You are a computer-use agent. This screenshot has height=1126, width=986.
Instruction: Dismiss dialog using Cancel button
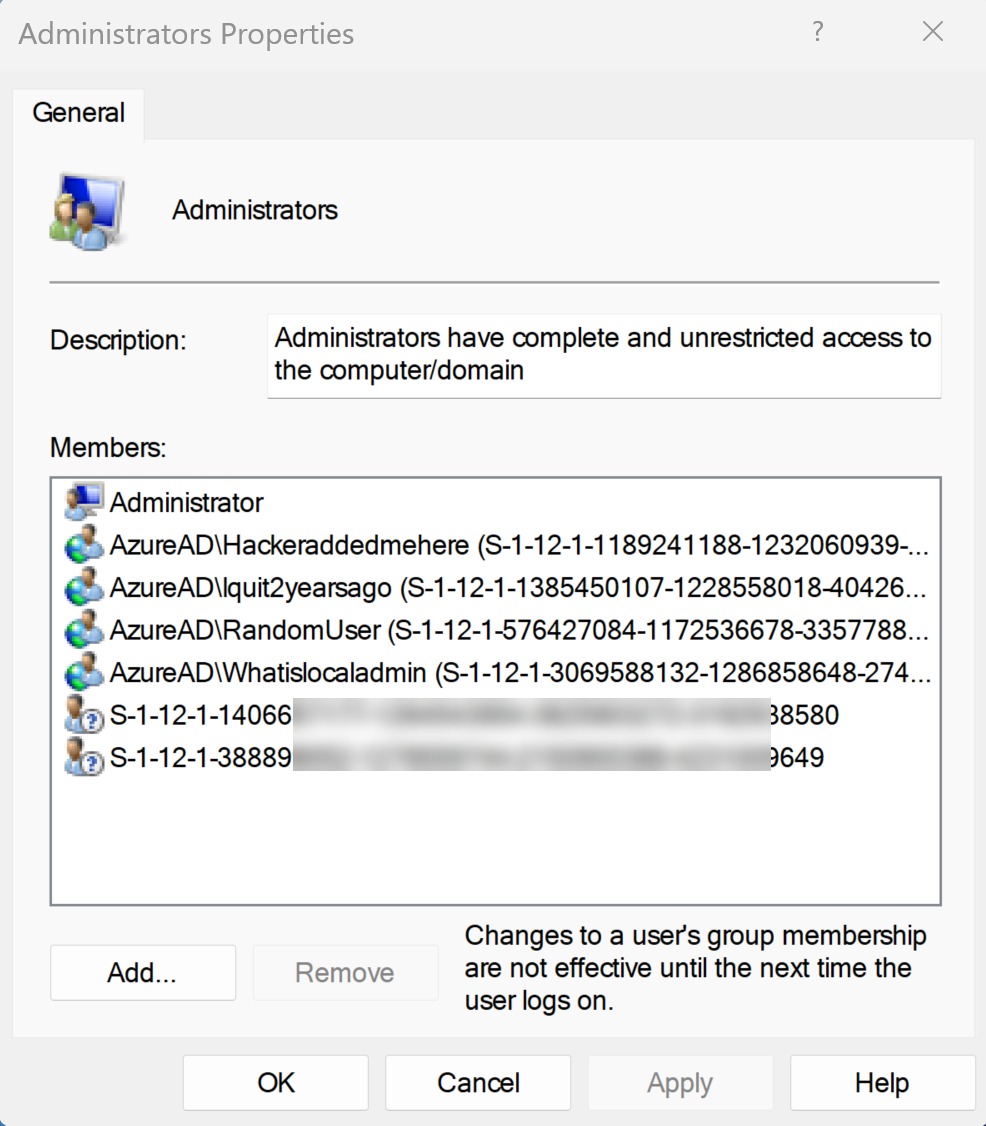478,1083
